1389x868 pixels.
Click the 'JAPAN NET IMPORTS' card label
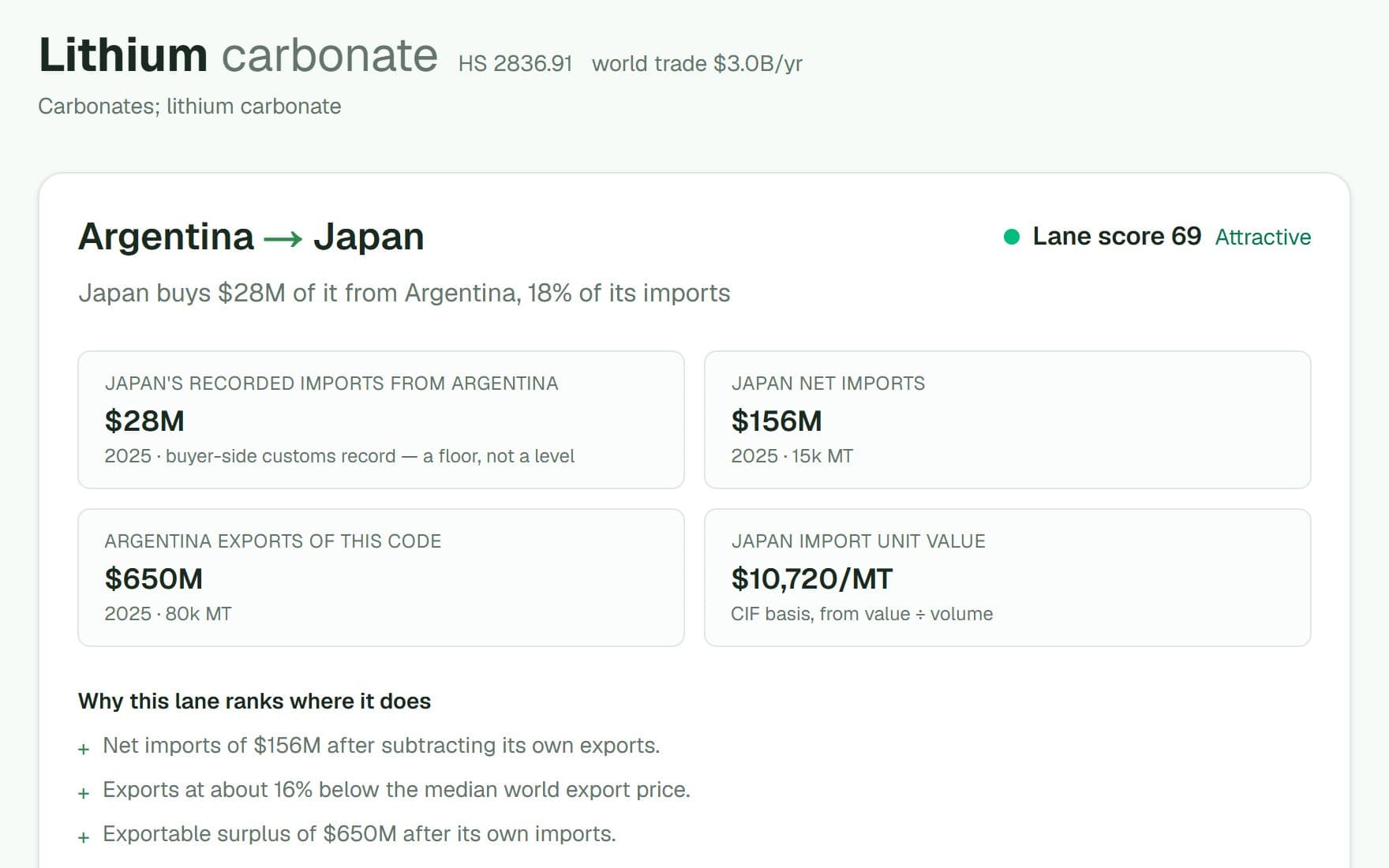click(828, 383)
